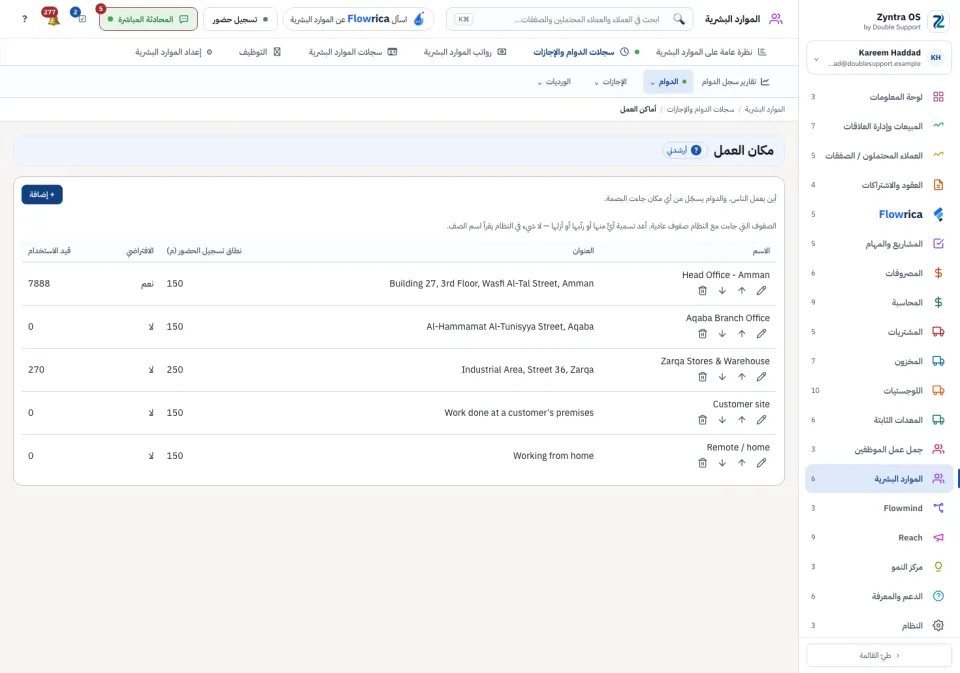Open the الإجازات dropdown
Screen dimensions: 960x673
[610, 81]
